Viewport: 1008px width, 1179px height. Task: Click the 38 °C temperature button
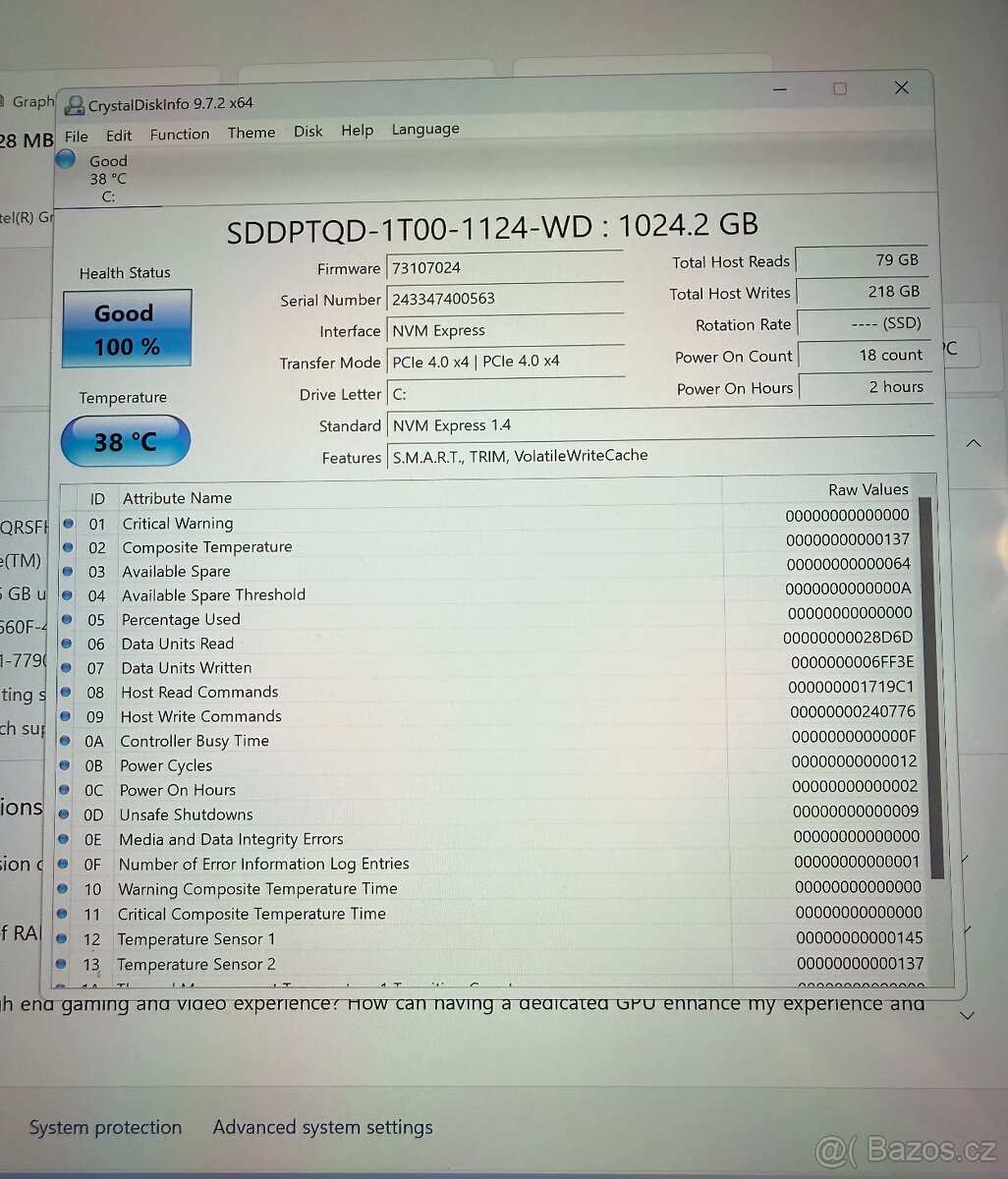pos(125,441)
